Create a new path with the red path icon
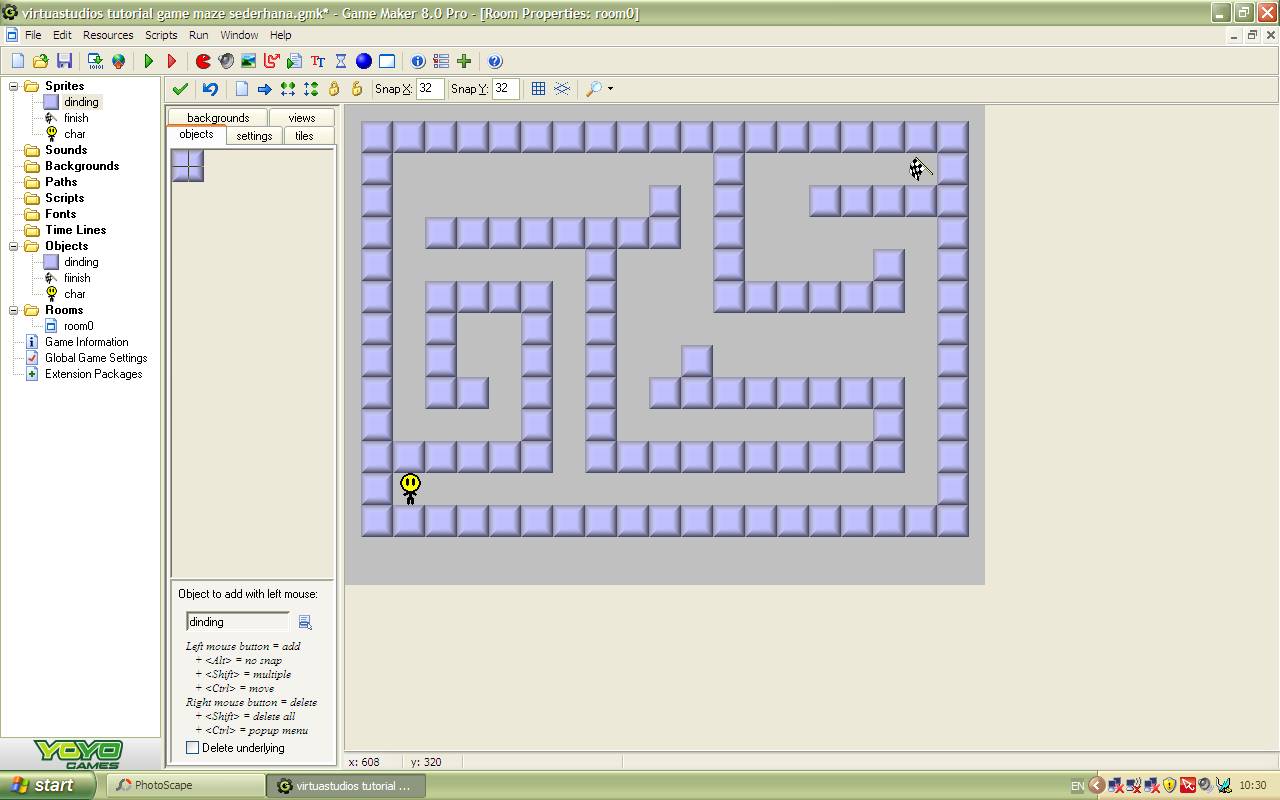 (x=270, y=60)
